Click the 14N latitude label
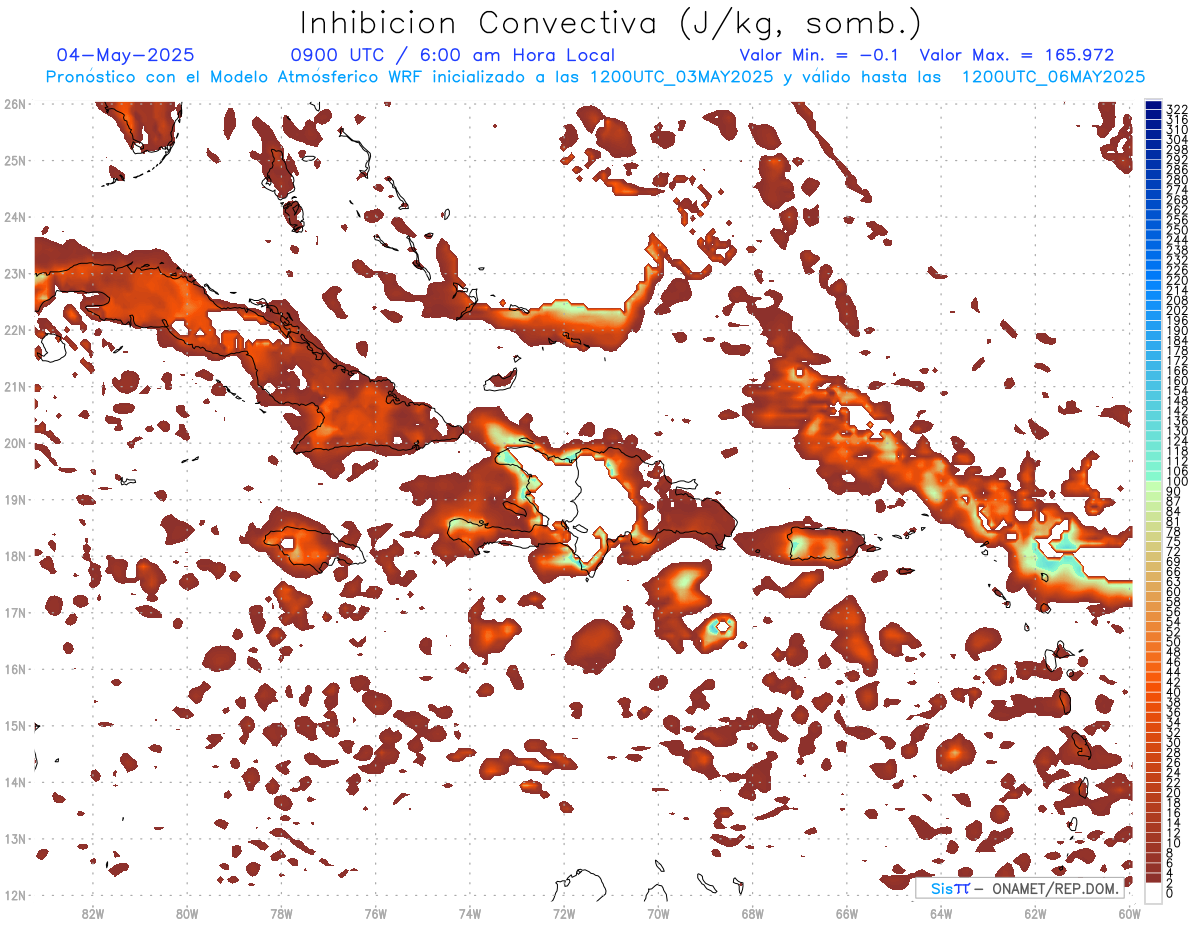 pos(14,782)
